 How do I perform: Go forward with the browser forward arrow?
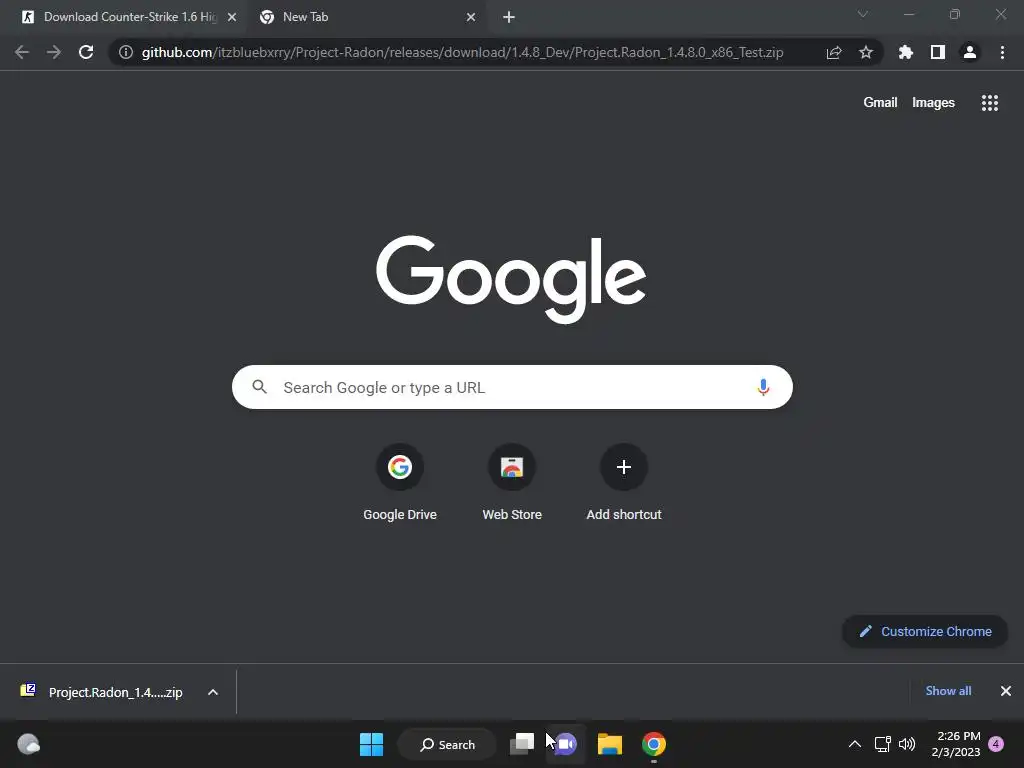pyautogui.click(x=54, y=52)
